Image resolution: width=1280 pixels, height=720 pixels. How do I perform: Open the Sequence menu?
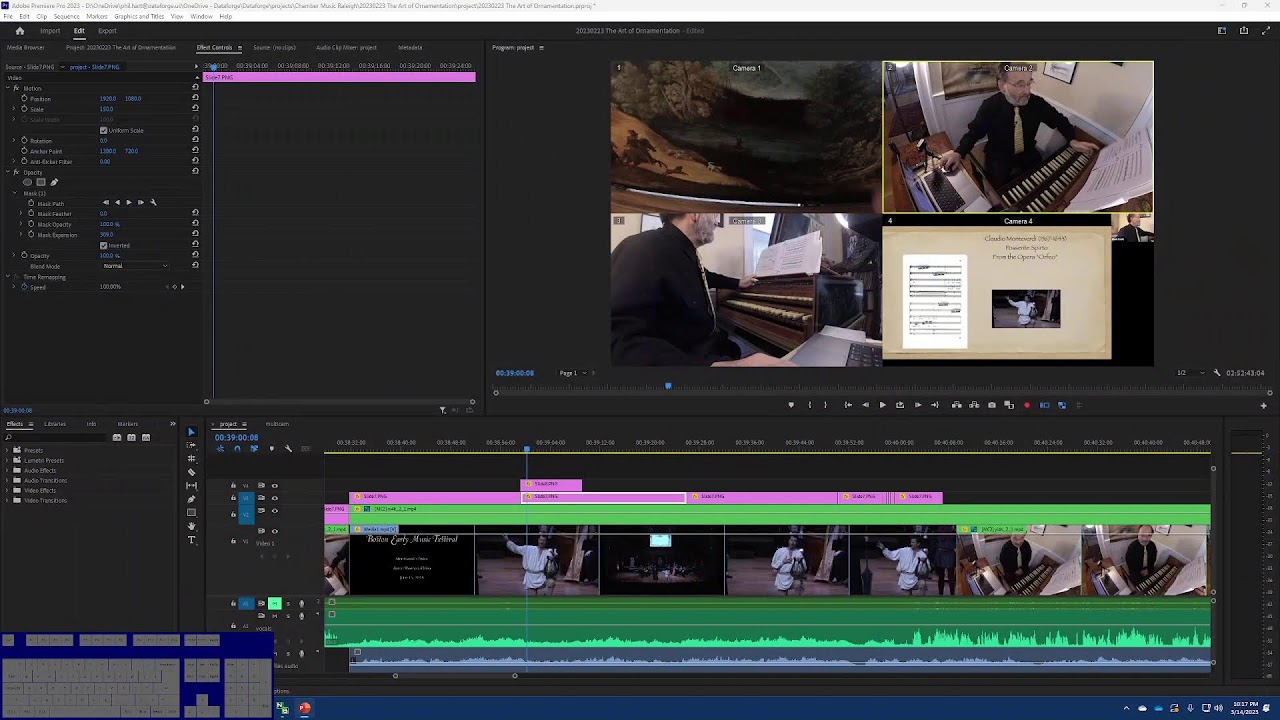tap(66, 16)
